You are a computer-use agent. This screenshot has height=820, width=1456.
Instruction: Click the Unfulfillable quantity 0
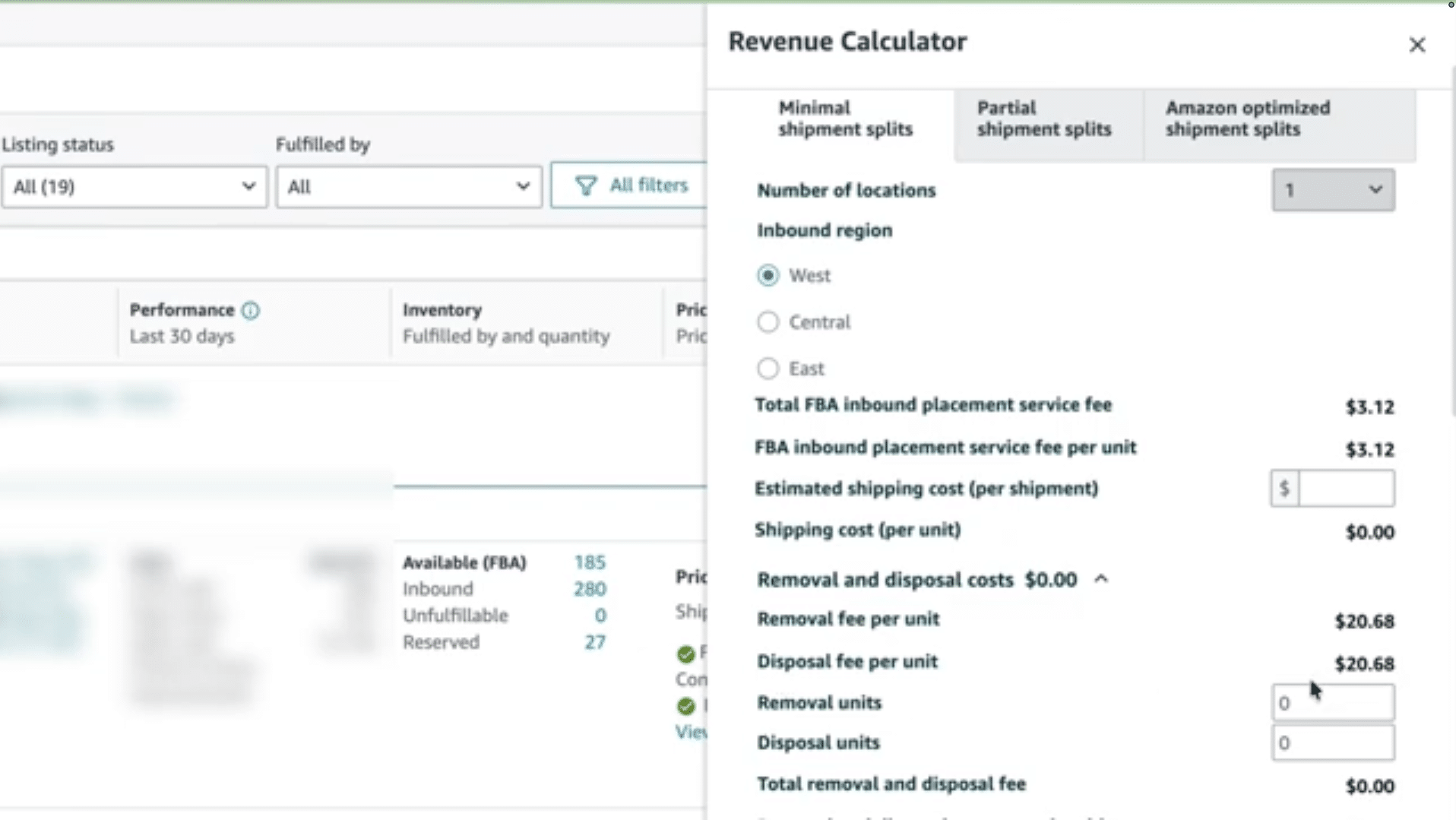coord(600,616)
